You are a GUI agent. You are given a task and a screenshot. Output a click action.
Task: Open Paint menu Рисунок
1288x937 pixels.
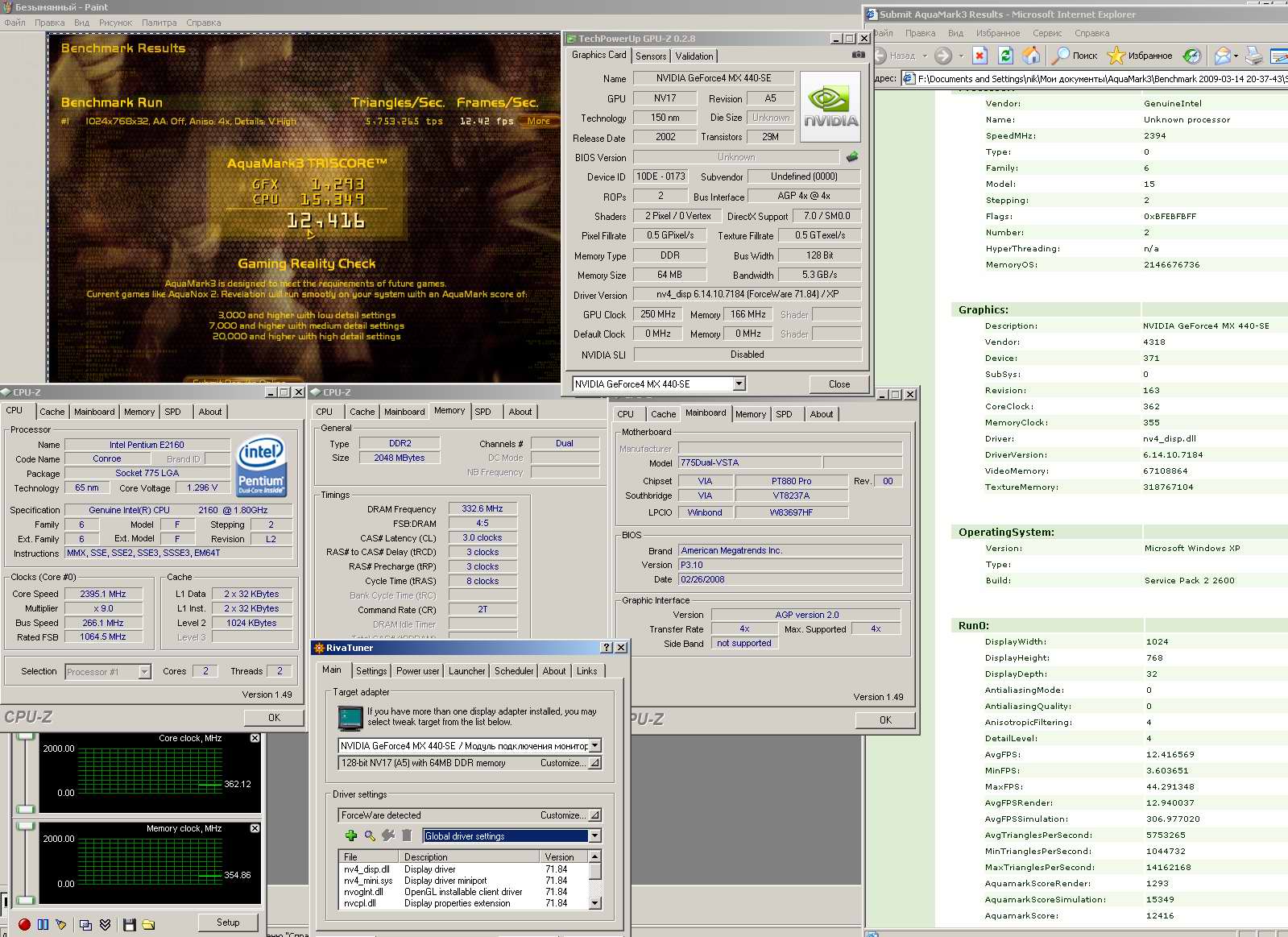[x=115, y=23]
